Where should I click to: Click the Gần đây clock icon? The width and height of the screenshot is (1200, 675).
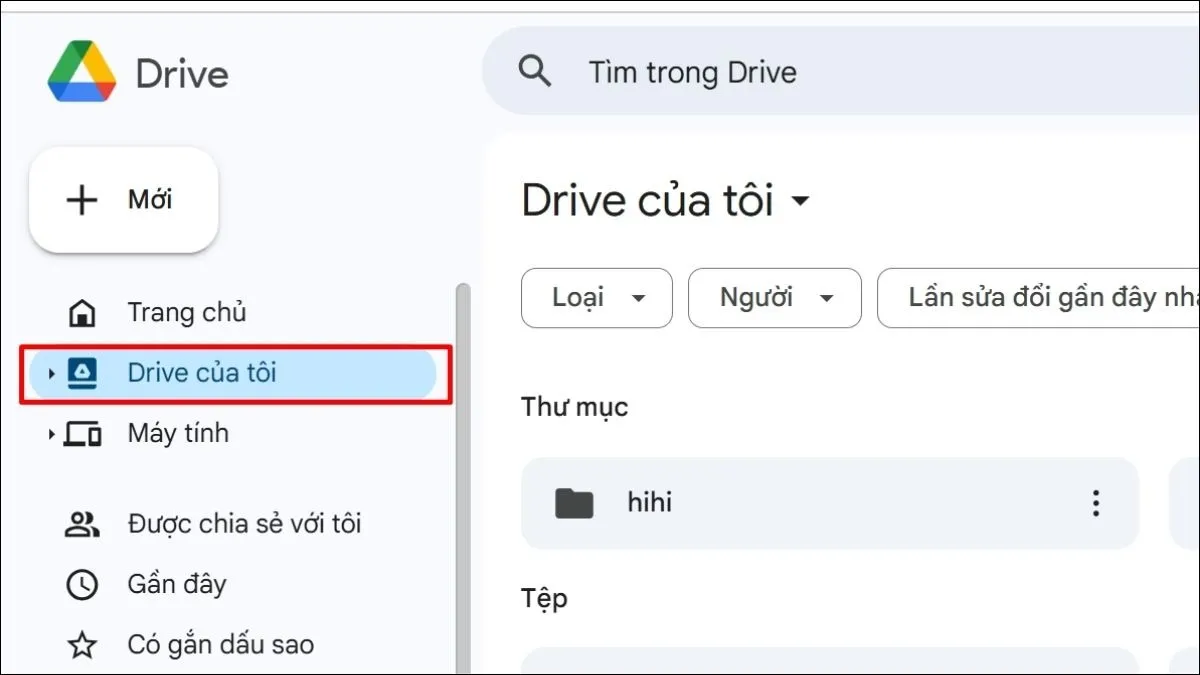point(82,585)
